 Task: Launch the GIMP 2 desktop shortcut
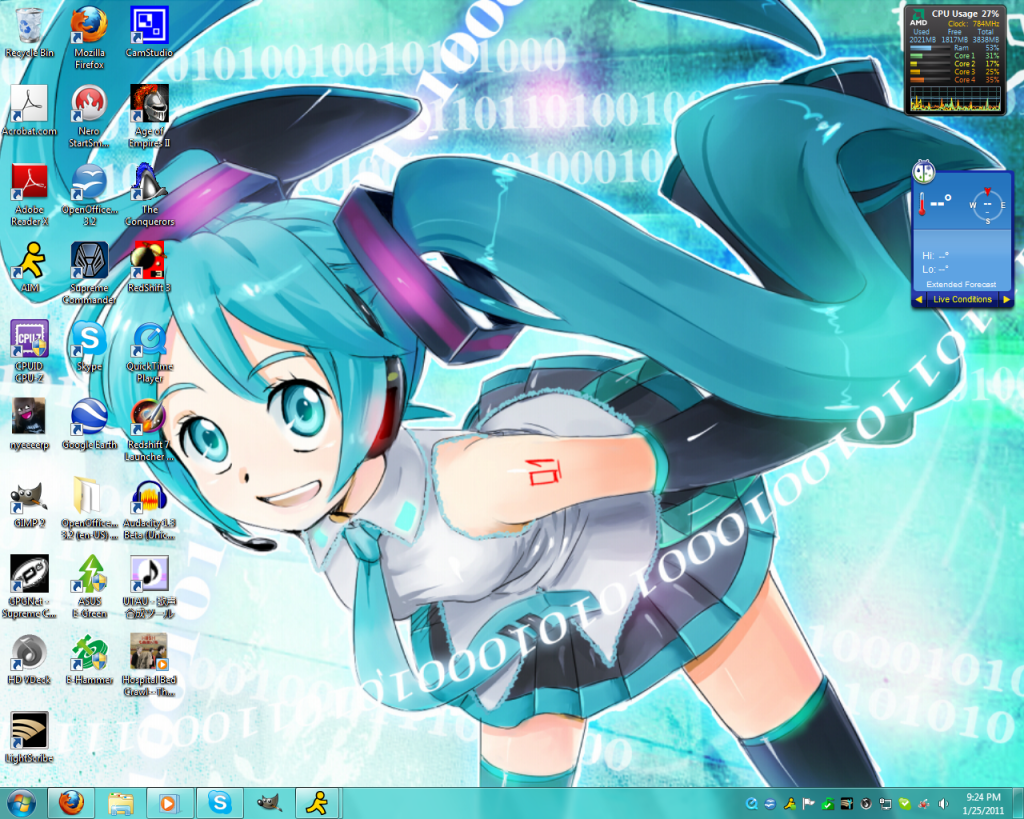[29, 503]
